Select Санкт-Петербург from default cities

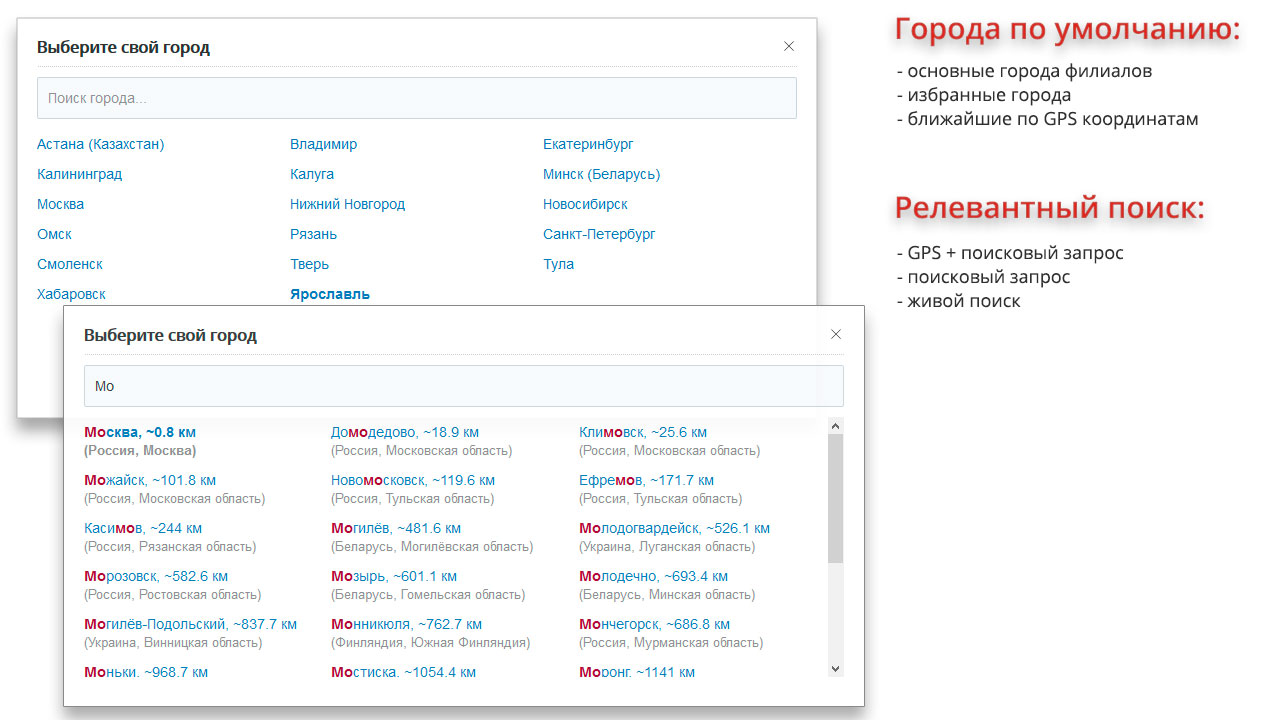coord(599,234)
